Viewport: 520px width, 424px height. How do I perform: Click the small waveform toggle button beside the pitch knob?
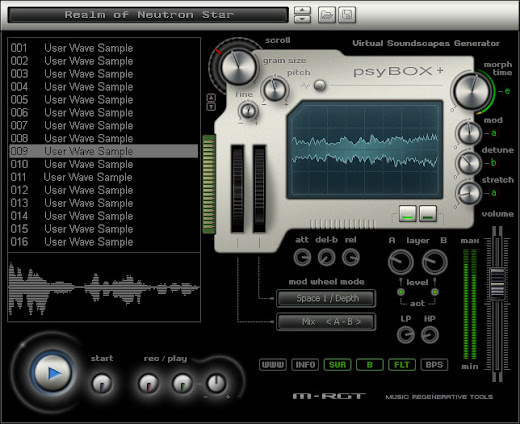pyautogui.click(x=320, y=85)
